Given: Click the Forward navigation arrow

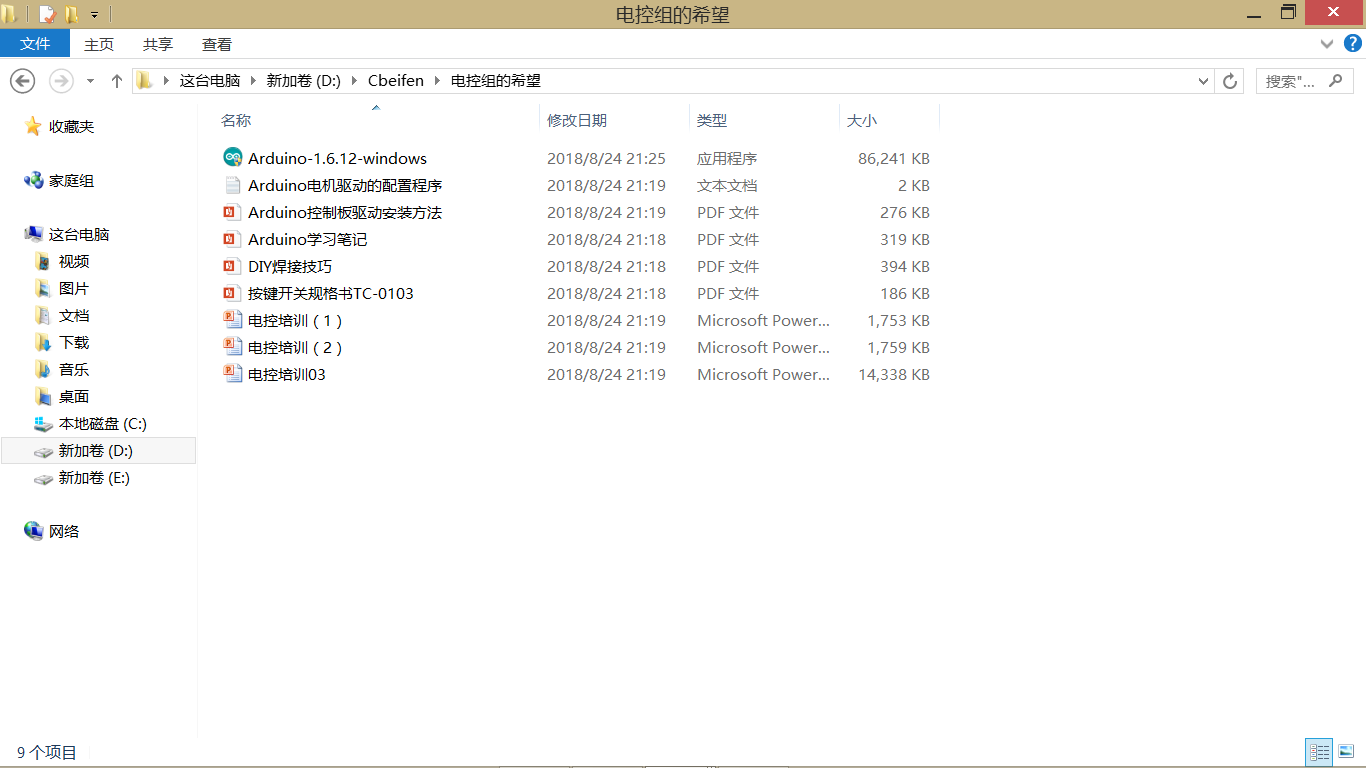Looking at the screenshot, I should tap(61, 81).
